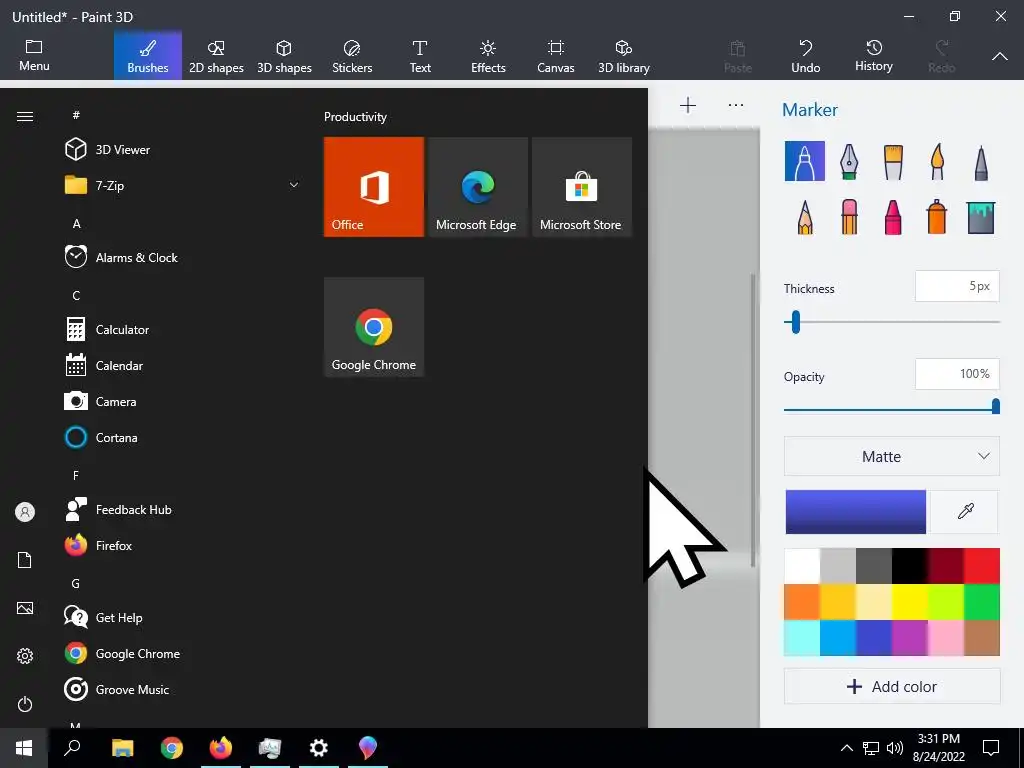Click the Opacity slider handle
The image size is (1024, 768).
point(995,406)
